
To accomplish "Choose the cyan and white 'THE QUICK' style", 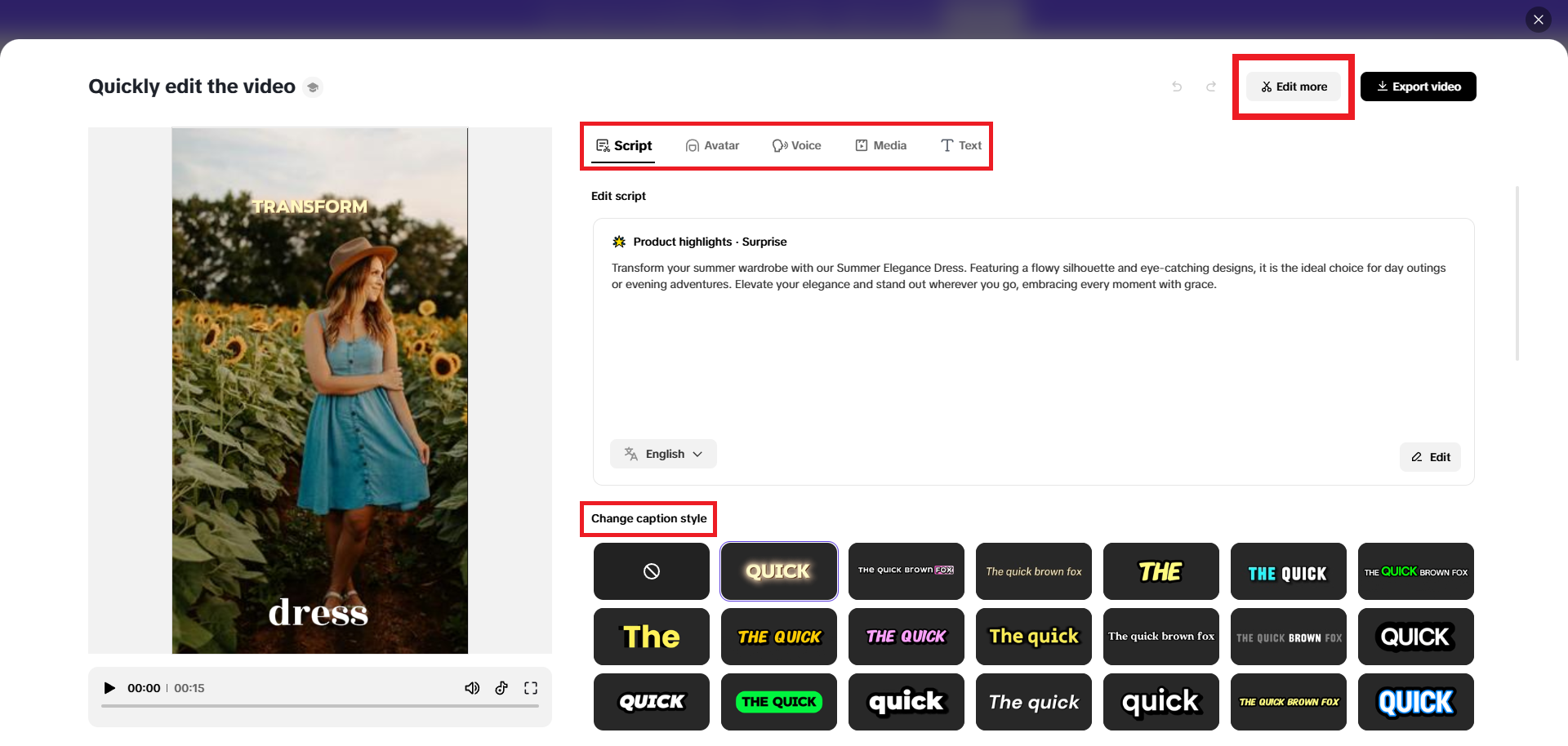I will tap(1289, 571).
